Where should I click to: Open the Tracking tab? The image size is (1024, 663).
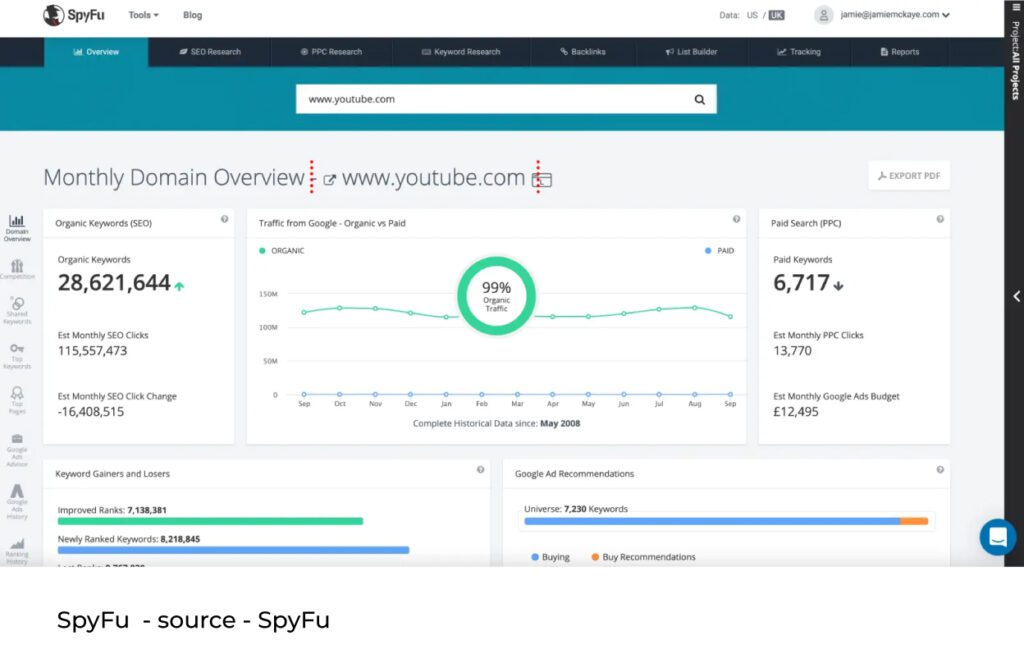(x=799, y=52)
